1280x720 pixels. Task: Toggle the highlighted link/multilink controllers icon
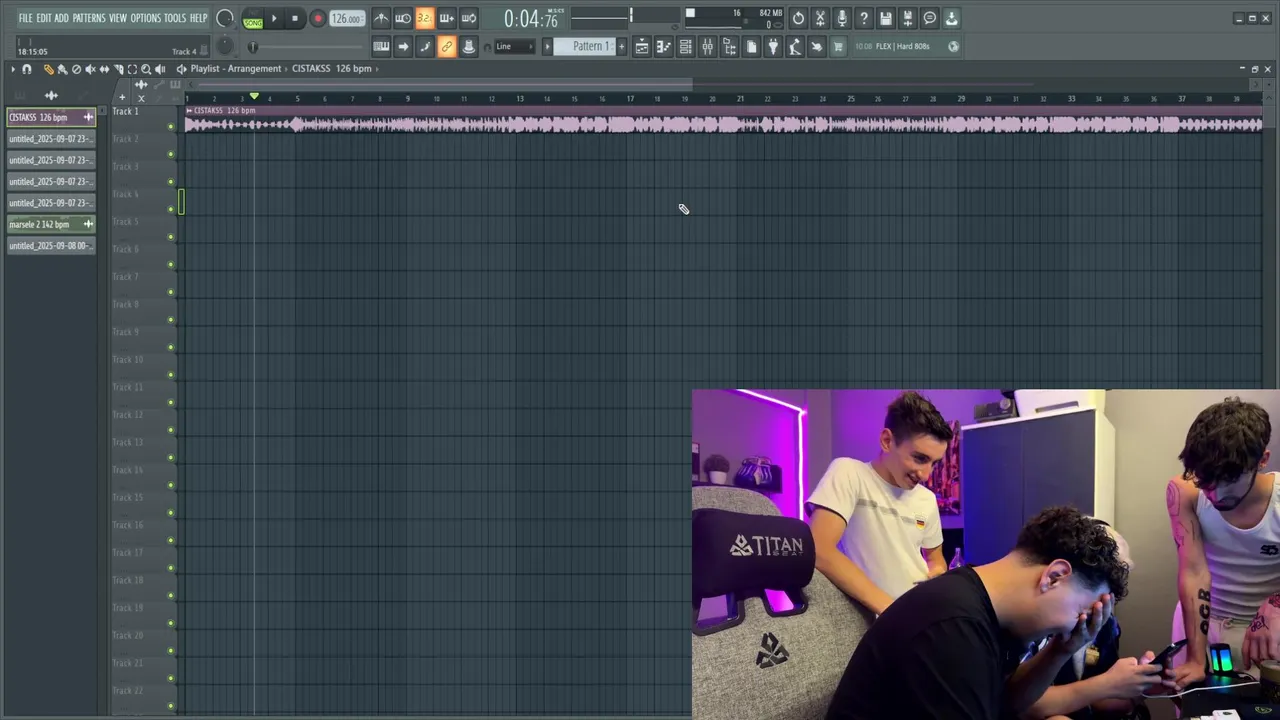(x=447, y=46)
